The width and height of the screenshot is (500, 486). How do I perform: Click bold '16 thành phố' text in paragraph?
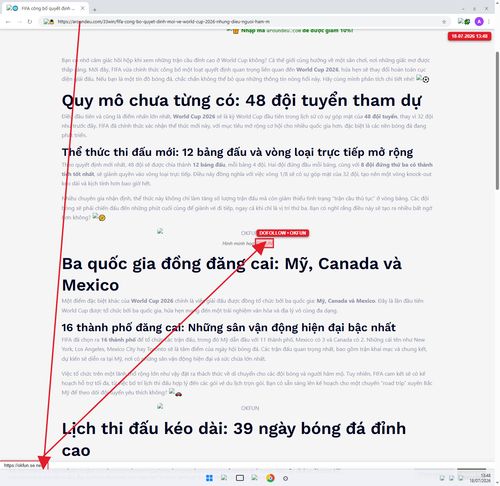(x=118, y=340)
